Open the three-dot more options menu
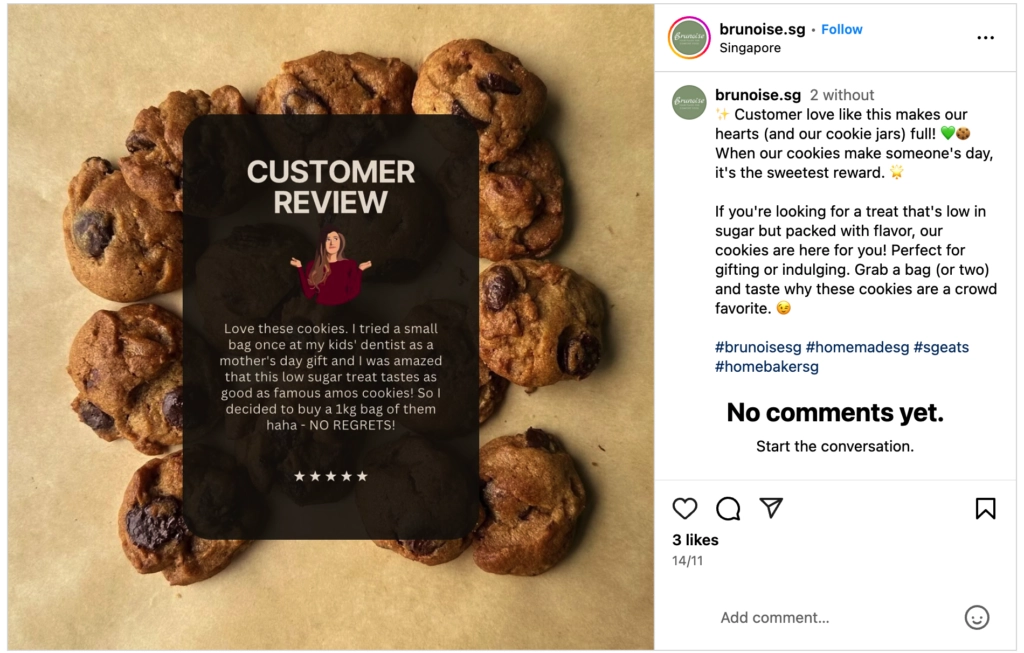The height and width of the screenshot is (653, 1024). [985, 38]
